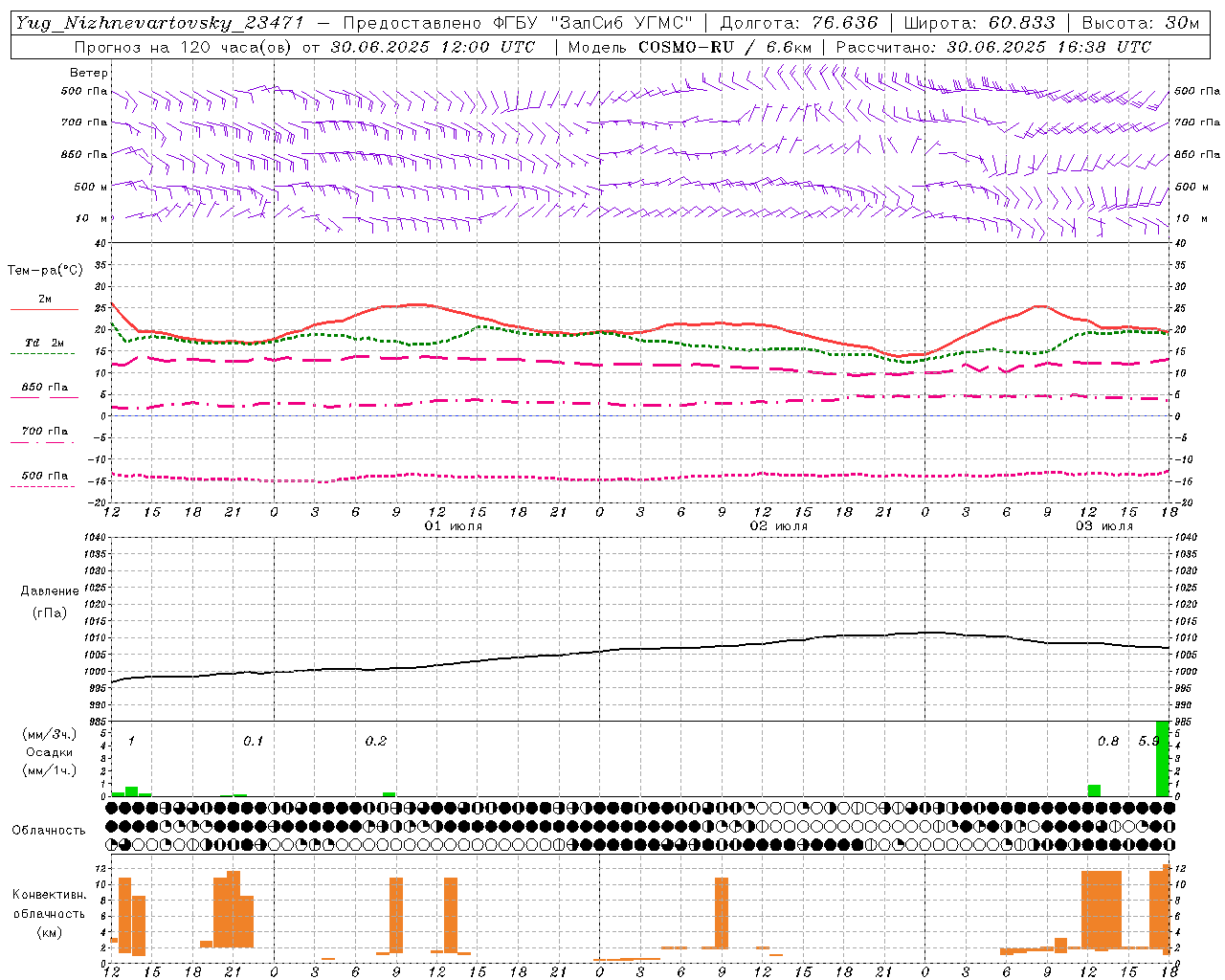Click the station name Yug_Nizhnevartovsky_23471

point(159,23)
